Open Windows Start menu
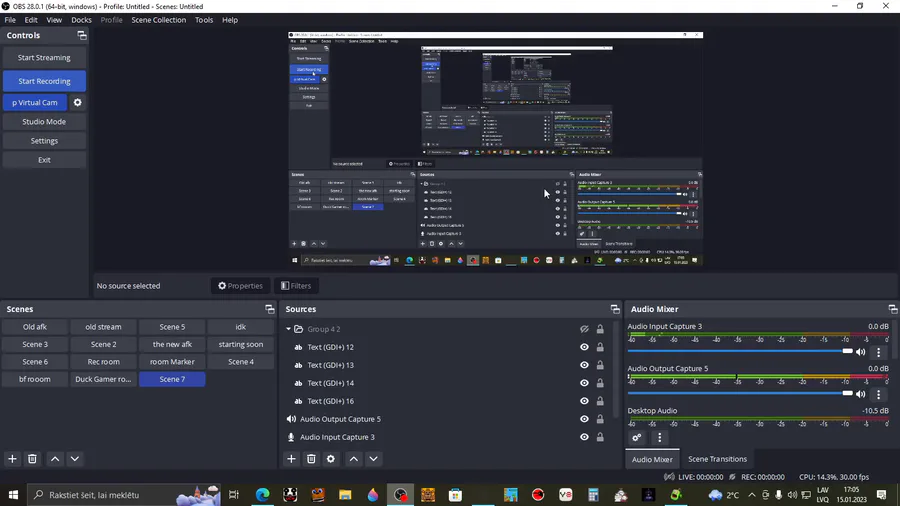Screen dimensions: 900x506 (13, 495)
